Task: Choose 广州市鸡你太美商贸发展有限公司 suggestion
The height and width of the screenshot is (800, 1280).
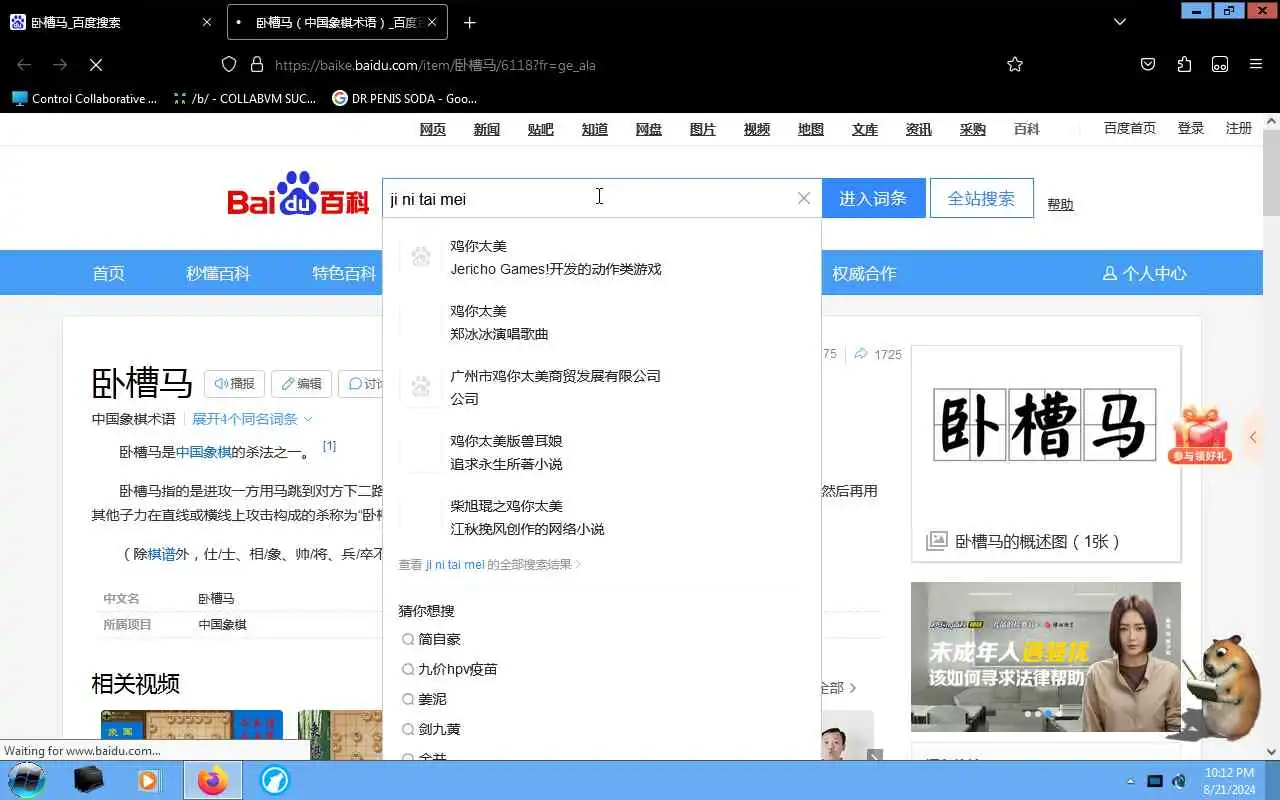Action: click(x=602, y=387)
